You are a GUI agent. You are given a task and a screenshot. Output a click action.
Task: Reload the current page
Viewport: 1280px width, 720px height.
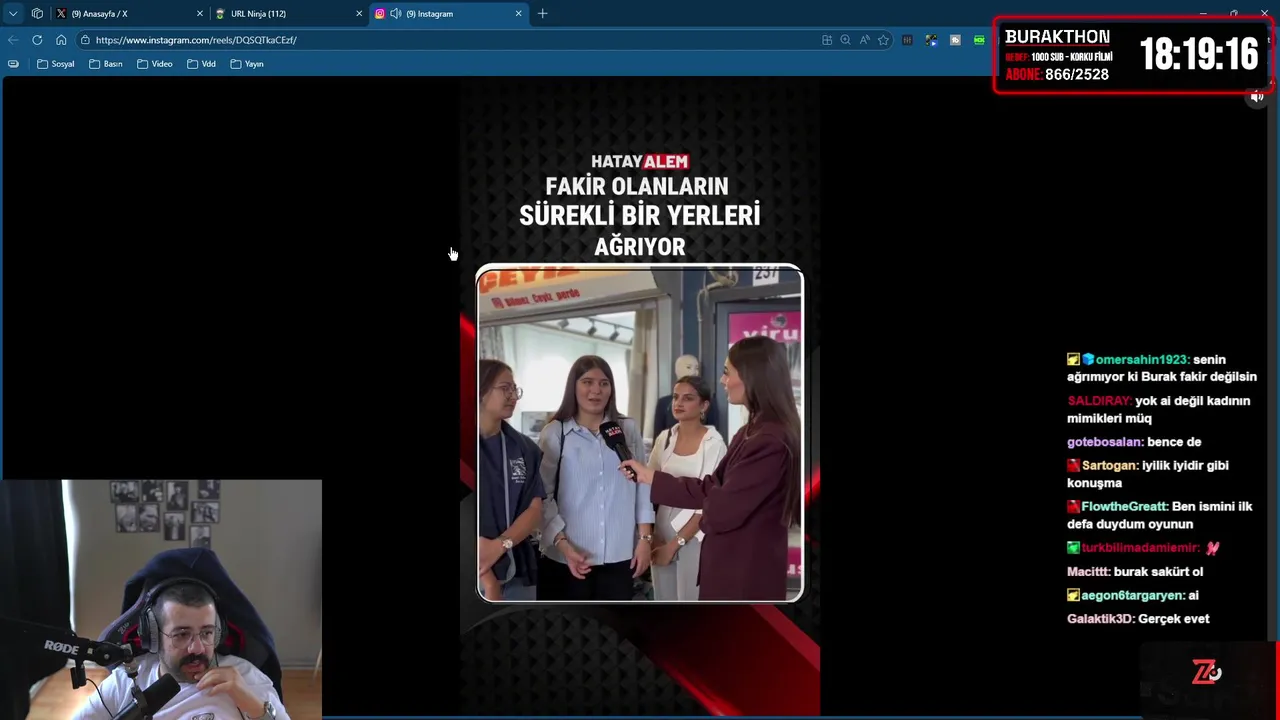37,40
